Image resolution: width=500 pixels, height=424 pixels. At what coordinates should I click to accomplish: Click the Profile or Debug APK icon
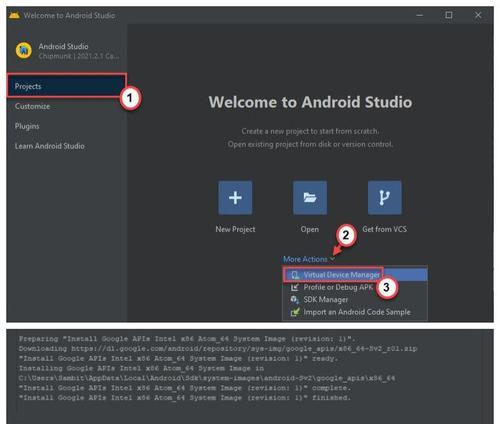click(295, 287)
